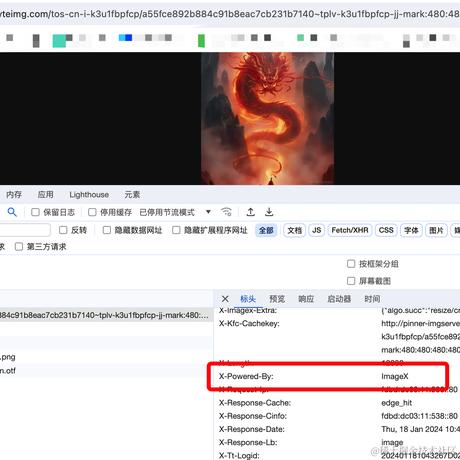The image size is (460, 460).
Task: Enable 第三方请求 checkbox
Action: tap(19, 247)
